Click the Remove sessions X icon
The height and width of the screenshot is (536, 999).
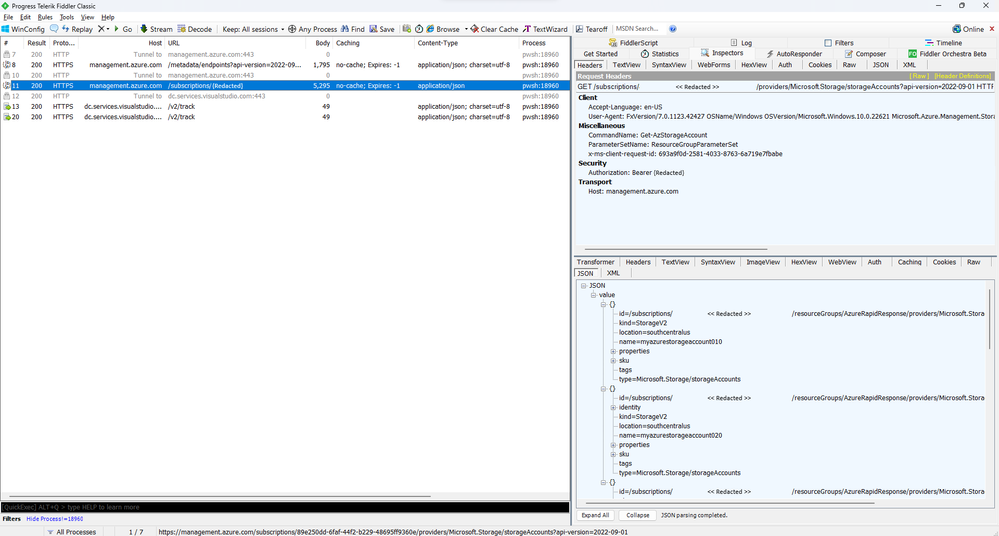coord(101,29)
